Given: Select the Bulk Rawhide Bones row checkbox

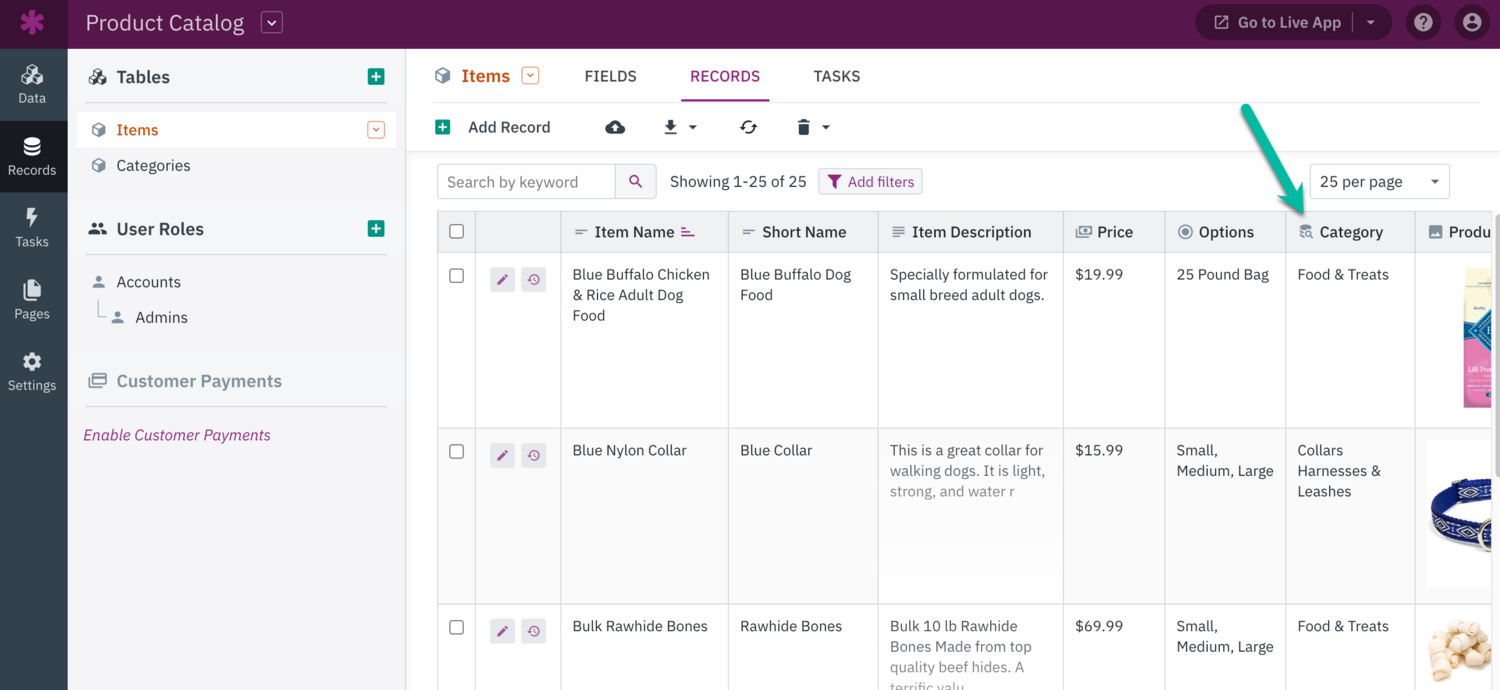Looking at the screenshot, I should 457,628.
